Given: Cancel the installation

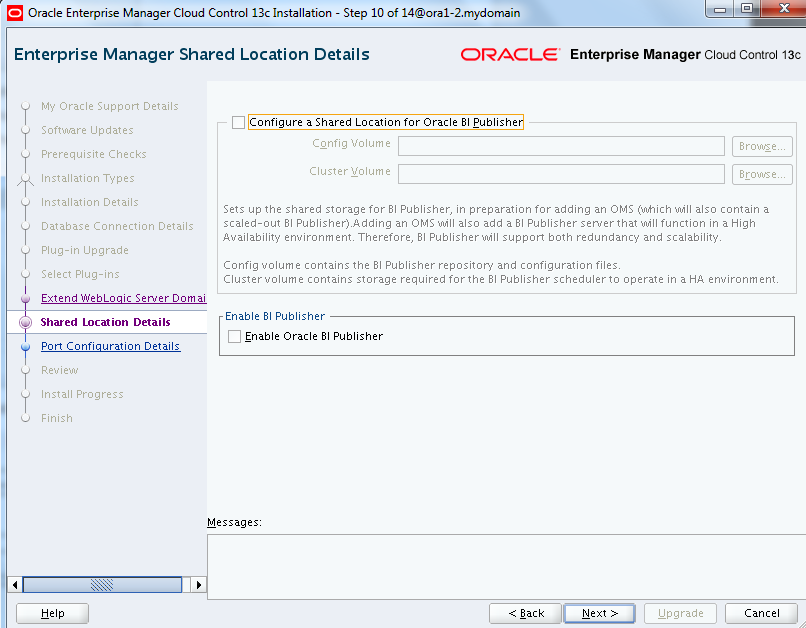Looking at the screenshot, I should 761,613.
